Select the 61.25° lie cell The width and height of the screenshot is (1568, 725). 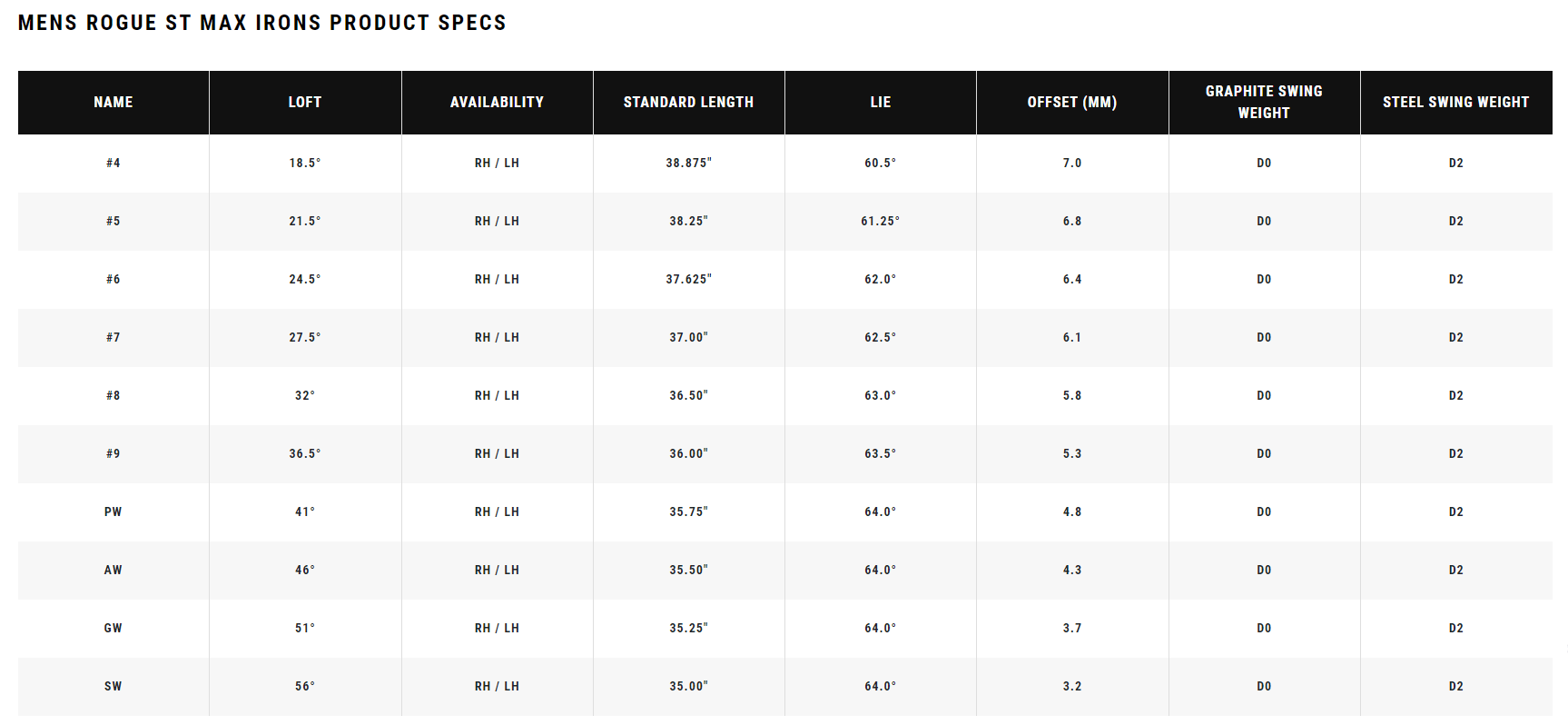point(881,222)
